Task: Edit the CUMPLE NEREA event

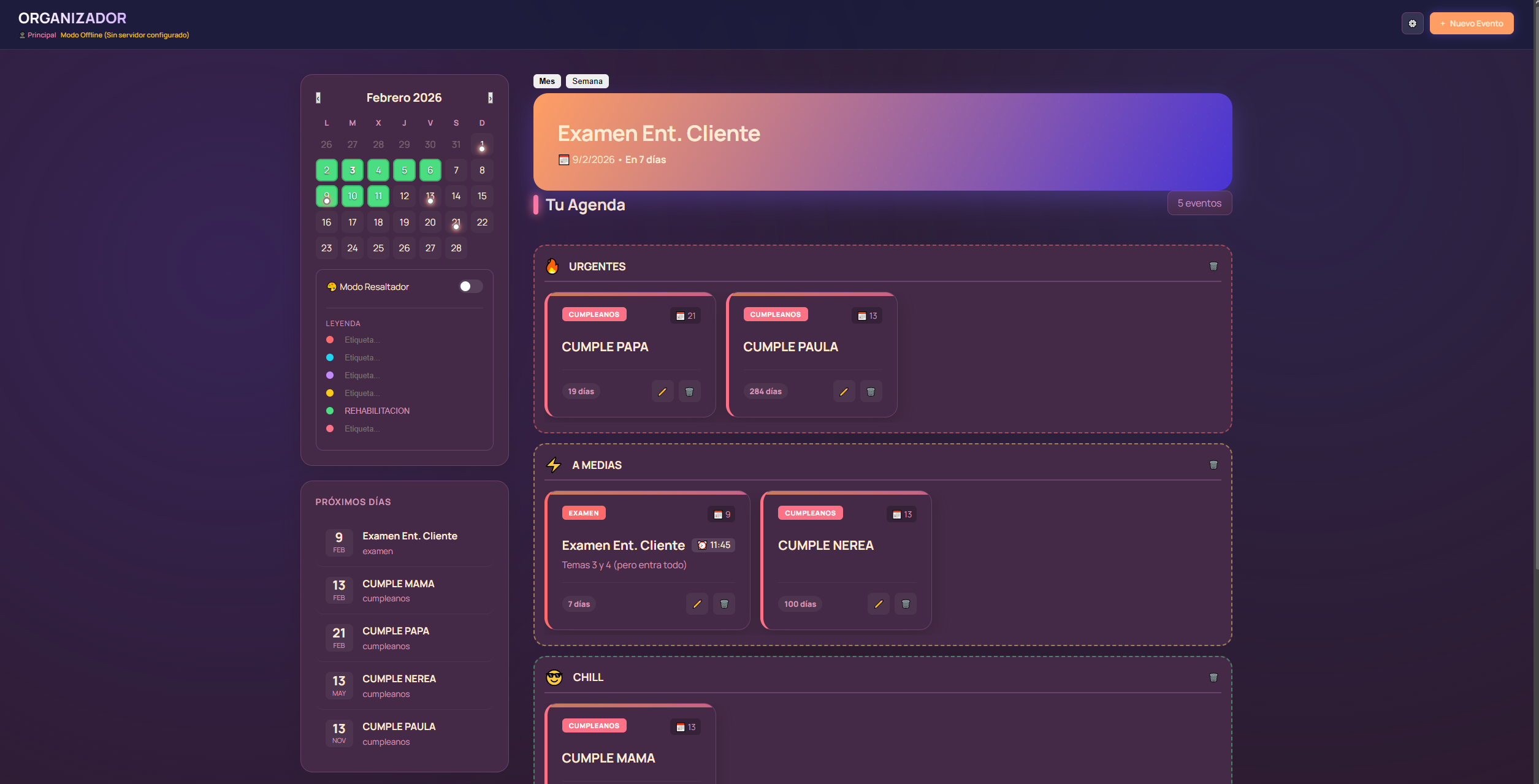Action: [x=878, y=604]
